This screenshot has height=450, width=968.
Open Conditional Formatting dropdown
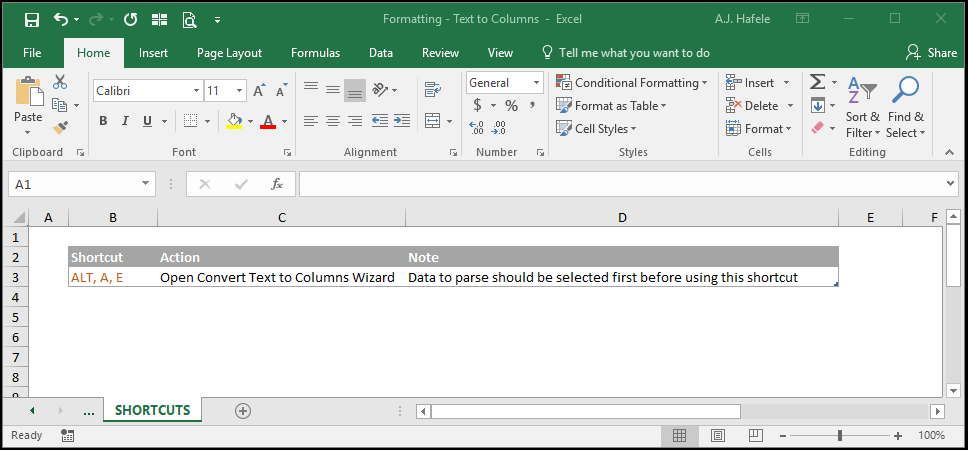[x=632, y=83]
